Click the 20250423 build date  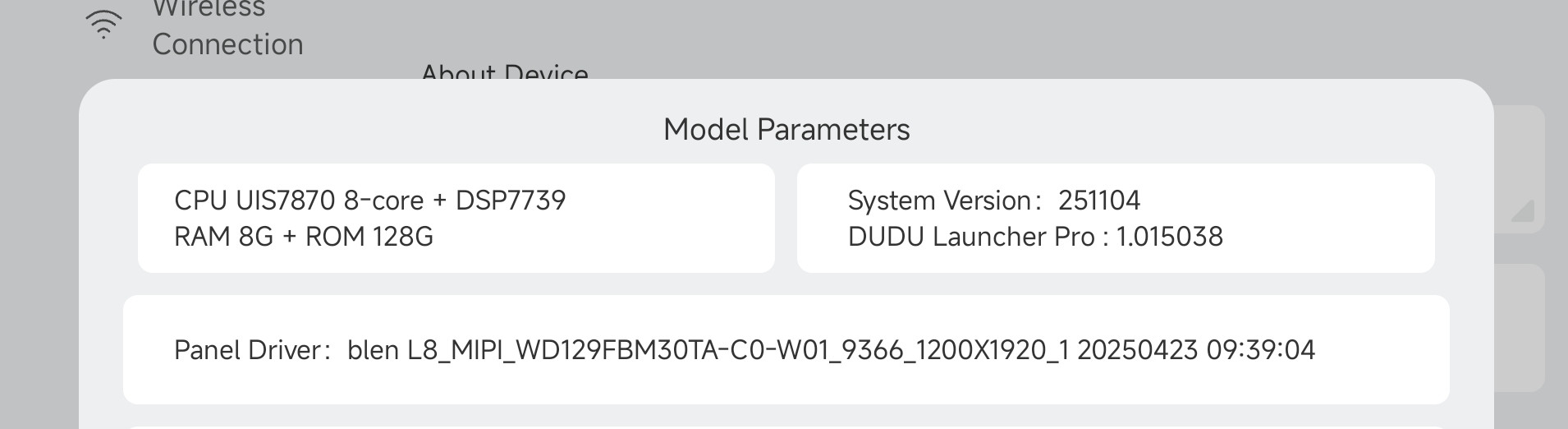click(1137, 350)
